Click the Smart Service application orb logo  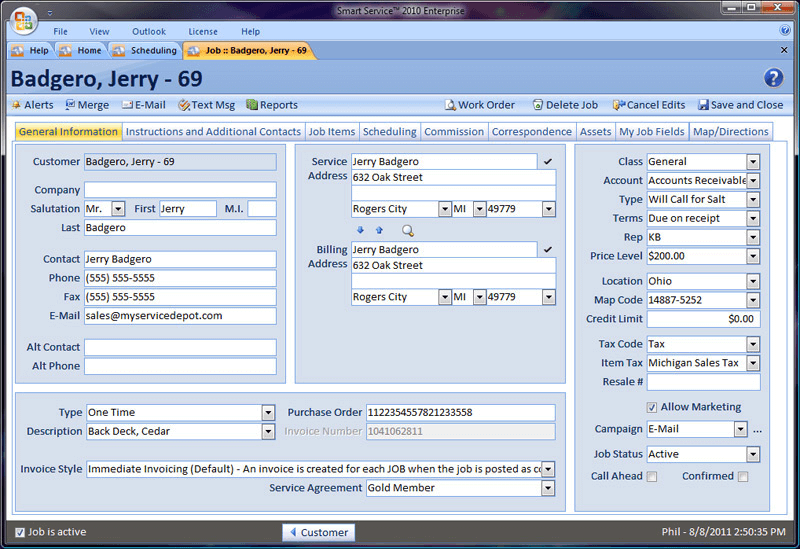23,21
